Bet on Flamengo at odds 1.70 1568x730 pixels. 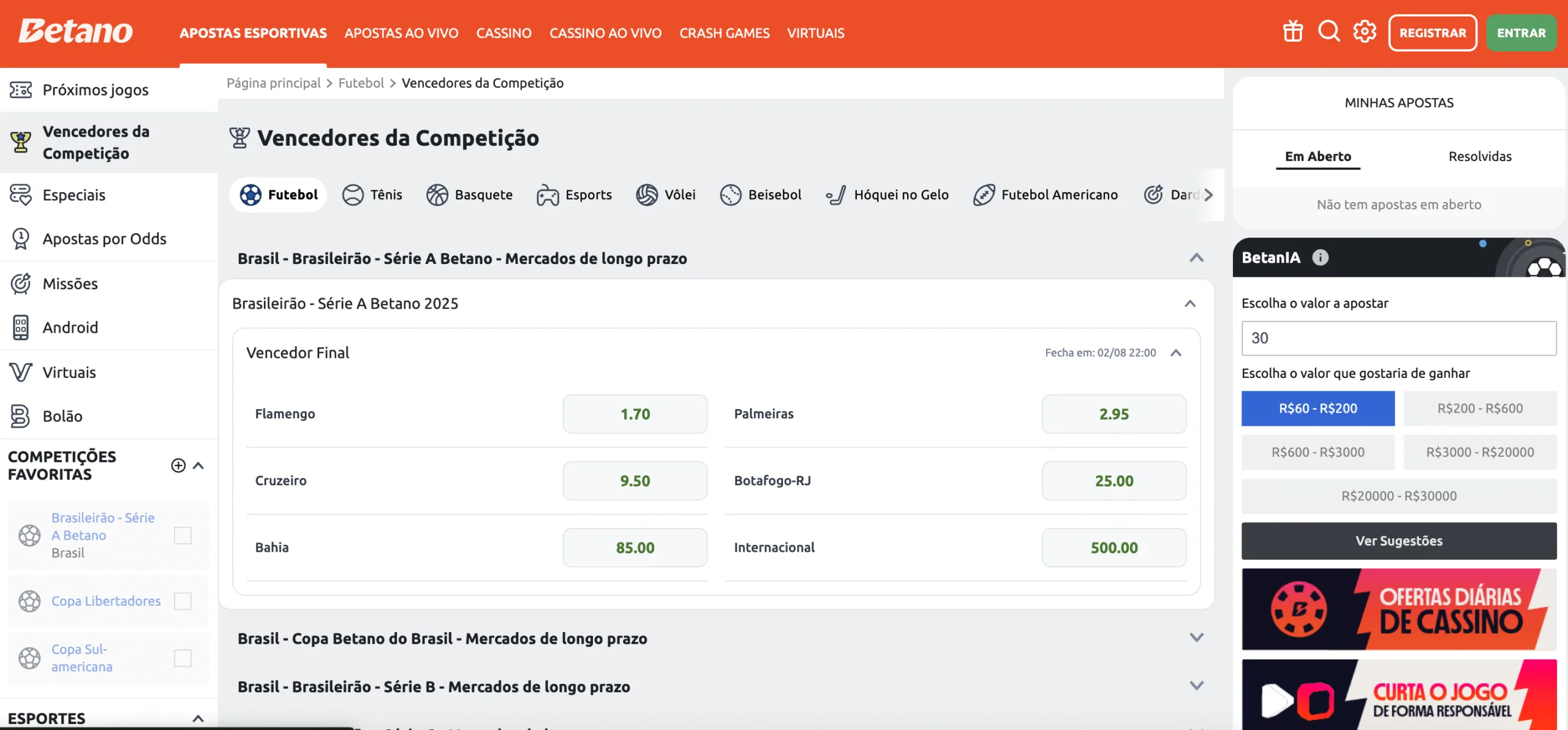(635, 414)
